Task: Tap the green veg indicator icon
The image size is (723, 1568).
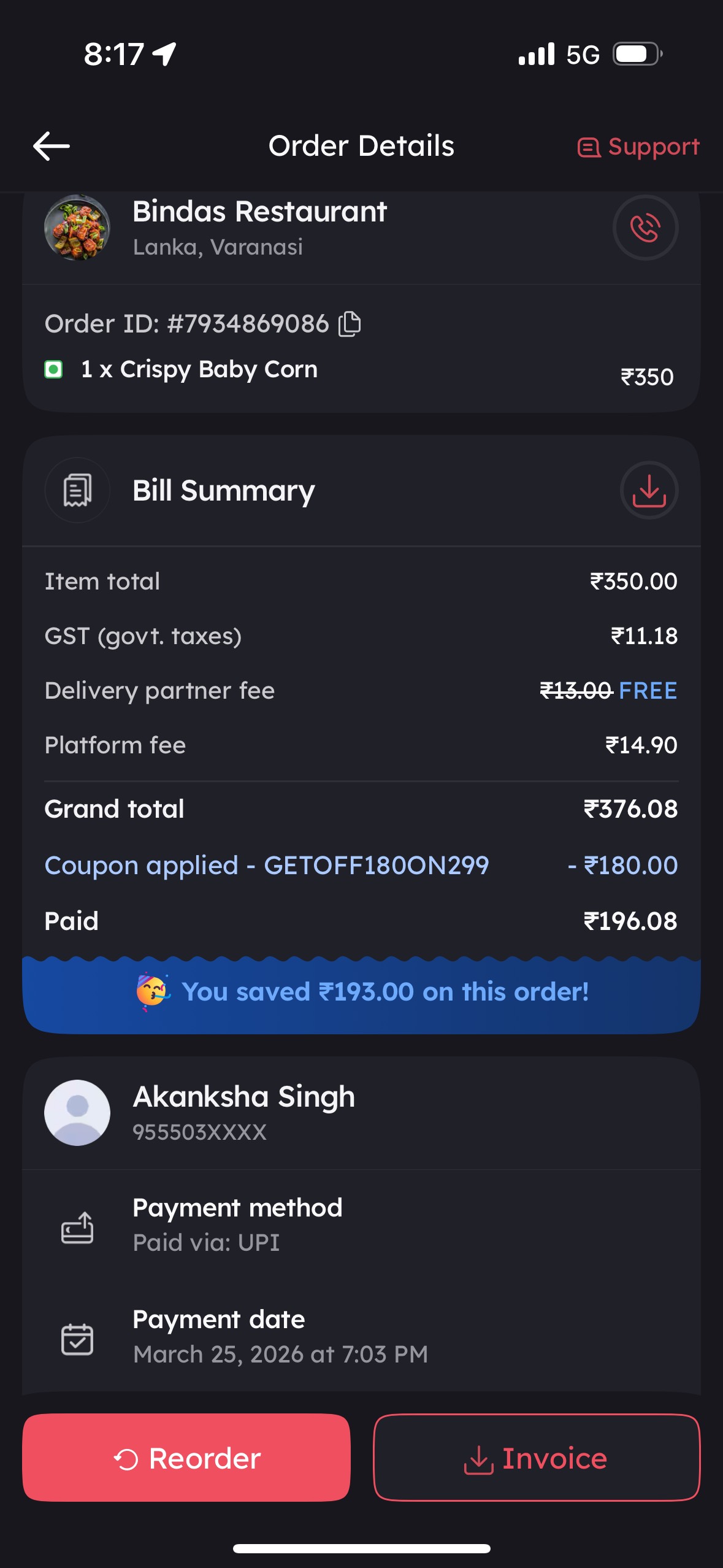Action: coord(53,369)
